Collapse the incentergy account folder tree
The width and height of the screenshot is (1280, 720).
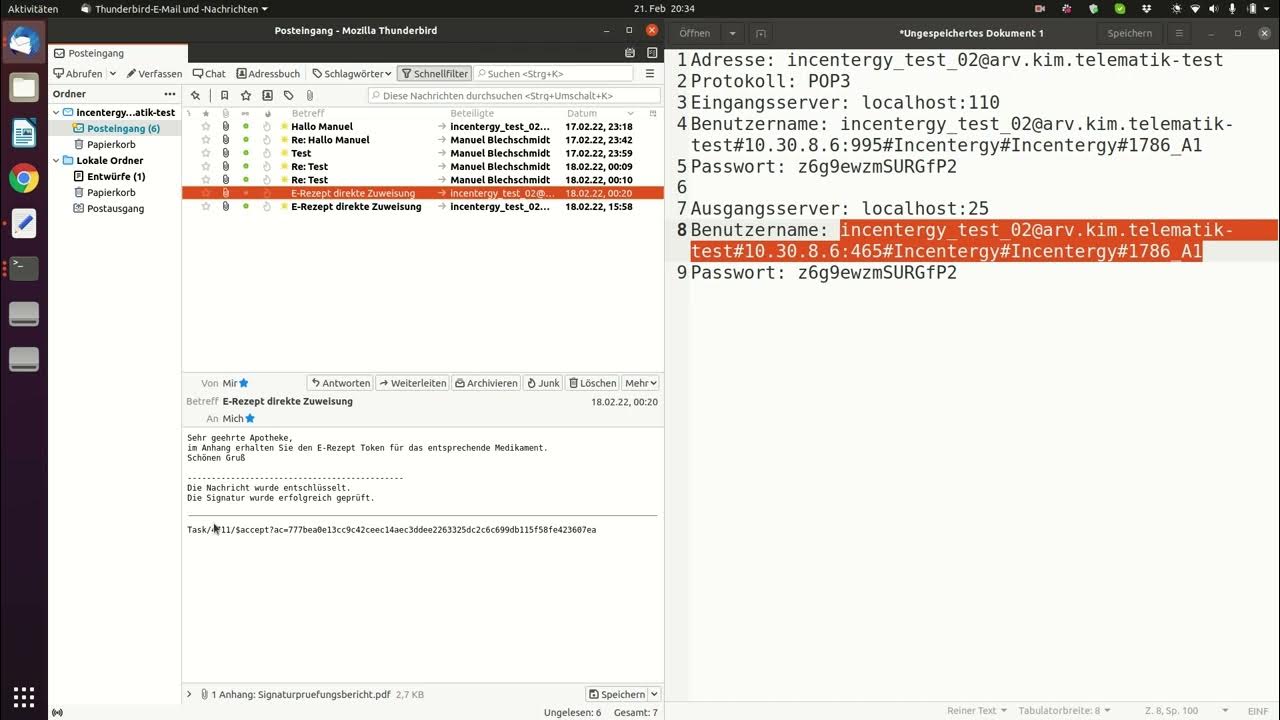57,113
